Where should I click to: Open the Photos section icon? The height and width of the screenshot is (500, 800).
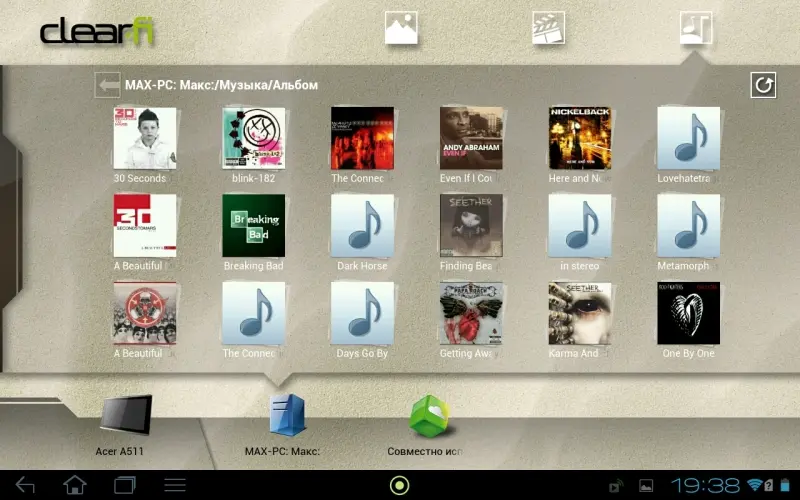coord(401,28)
